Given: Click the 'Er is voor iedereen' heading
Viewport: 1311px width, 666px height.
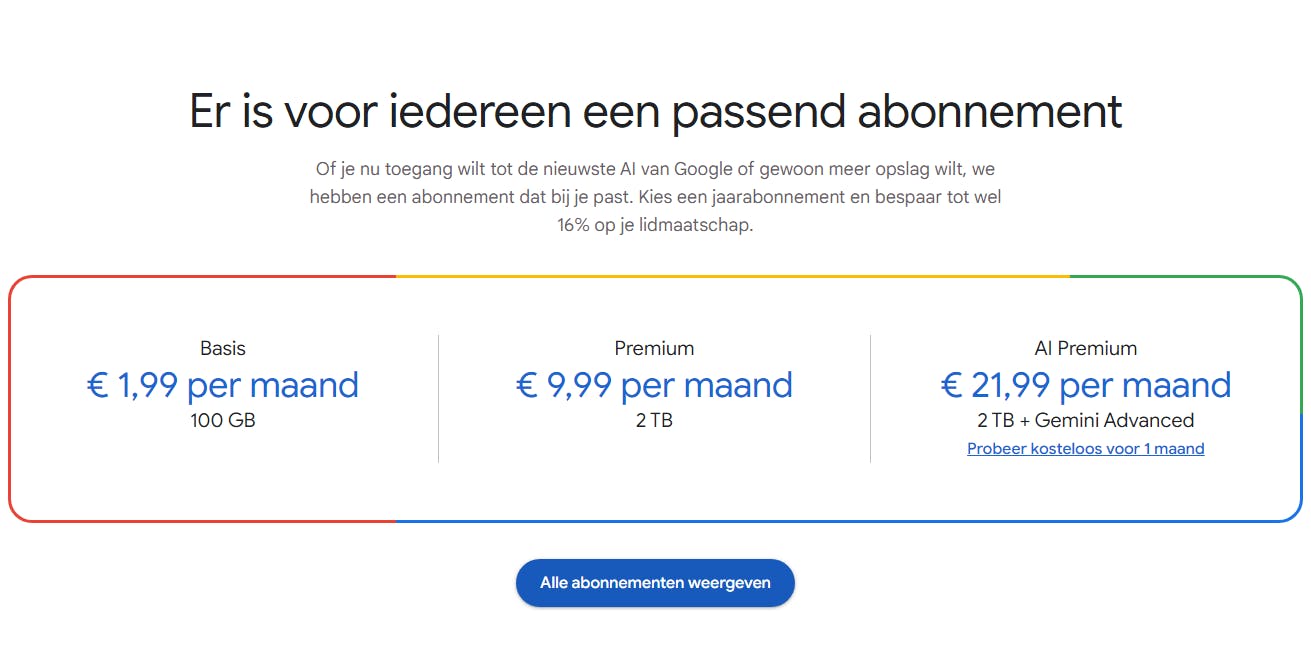Looking at the screenshot, I should 655,112.
